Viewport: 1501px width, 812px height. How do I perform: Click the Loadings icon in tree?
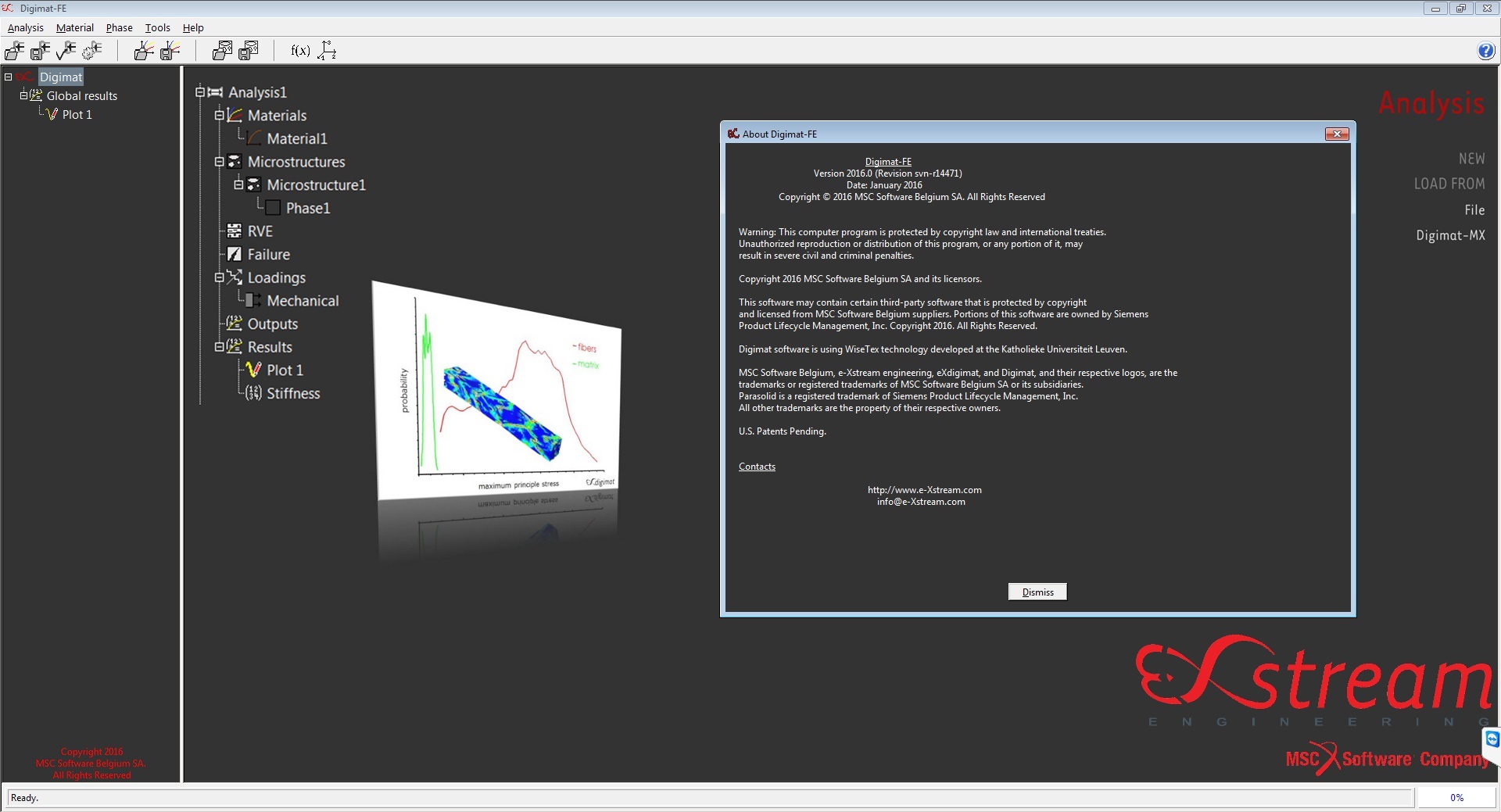click(235, 277)
